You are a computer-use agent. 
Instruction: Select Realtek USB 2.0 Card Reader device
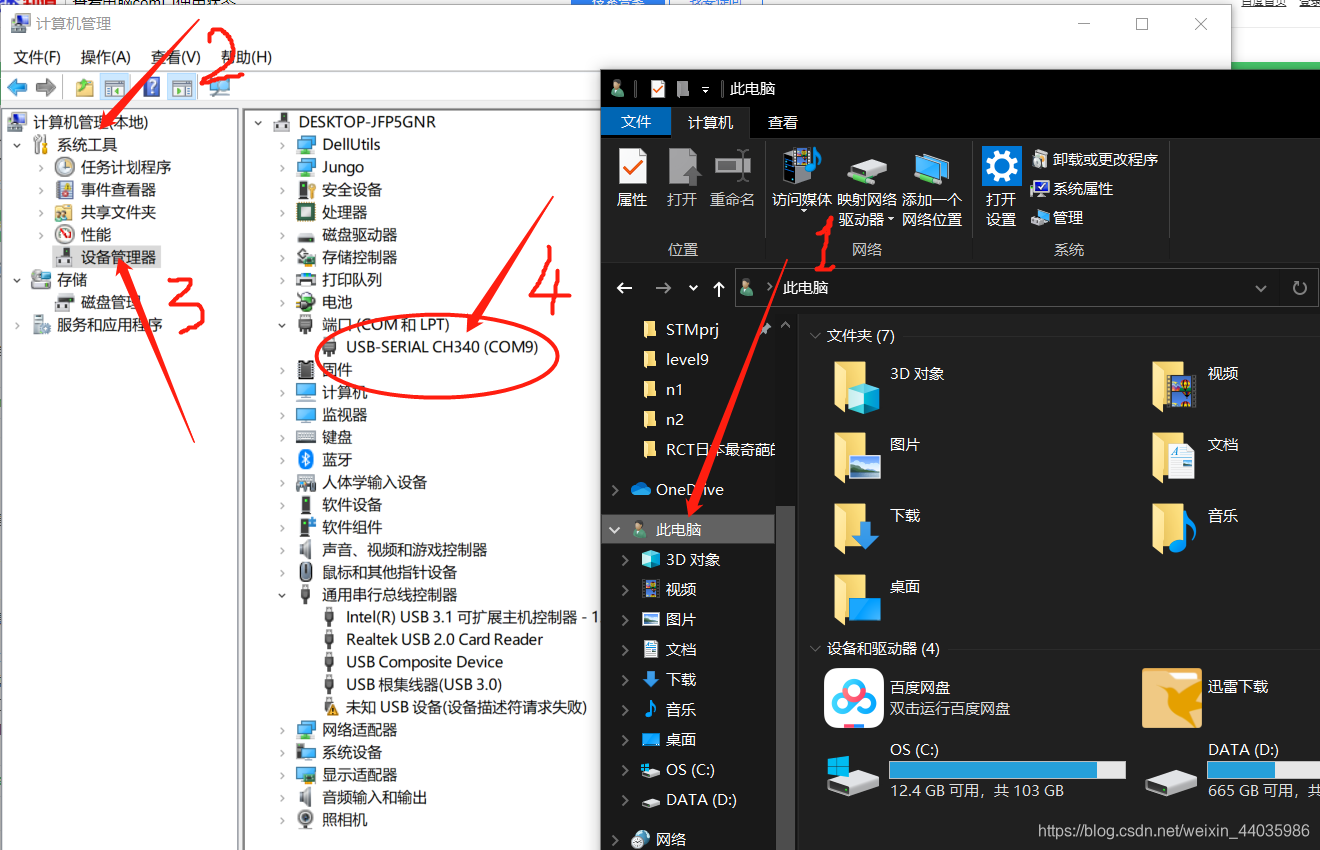[444, 639]
